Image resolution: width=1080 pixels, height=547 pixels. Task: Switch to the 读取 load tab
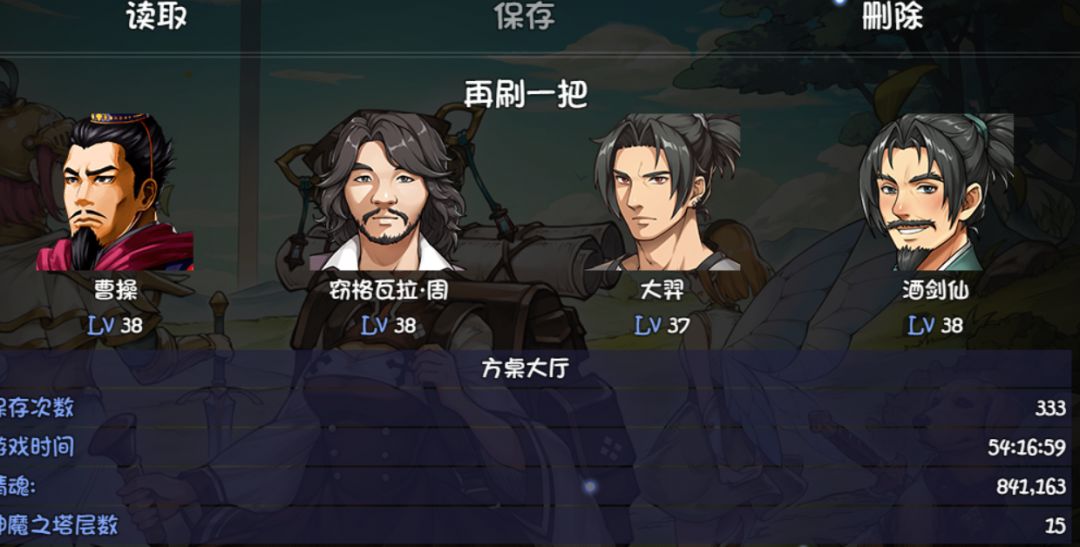(156, 17)
